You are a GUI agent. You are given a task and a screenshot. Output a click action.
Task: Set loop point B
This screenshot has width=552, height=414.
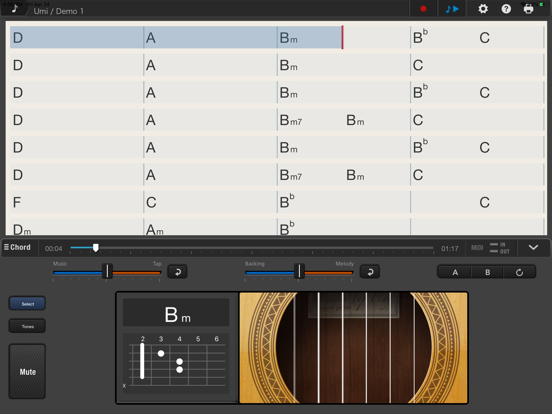click(x=487, y=272)
